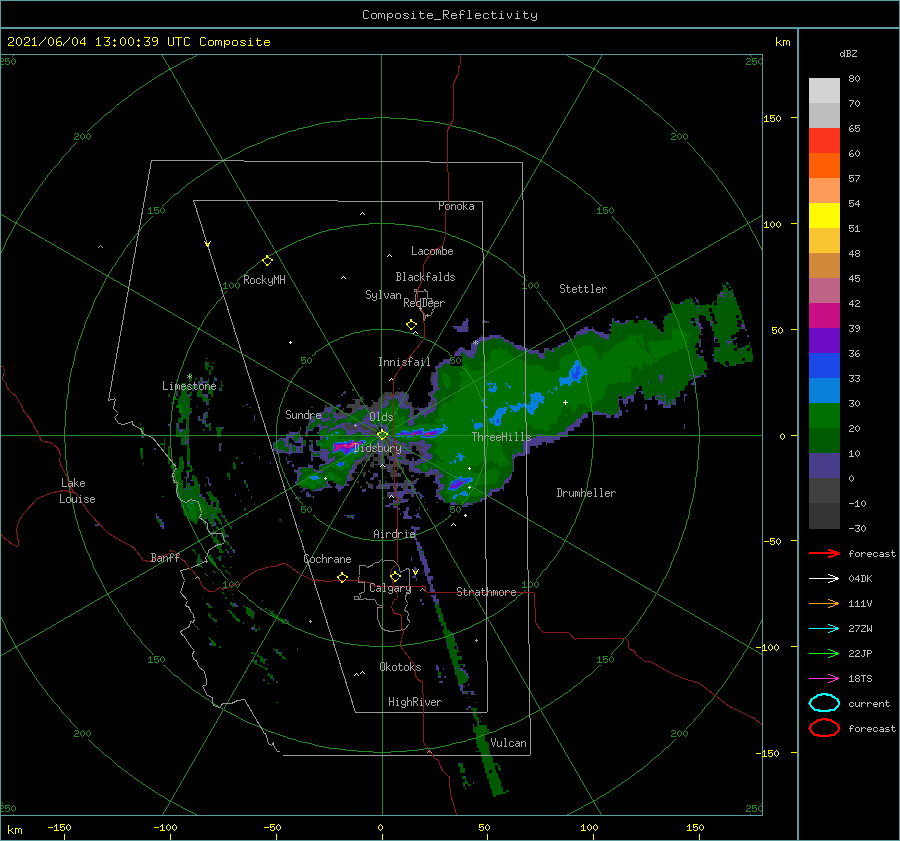Click the Lake Louise label
Image resolution: width=900 pixels, height=841 pixels.
click(x=77, y=491)
